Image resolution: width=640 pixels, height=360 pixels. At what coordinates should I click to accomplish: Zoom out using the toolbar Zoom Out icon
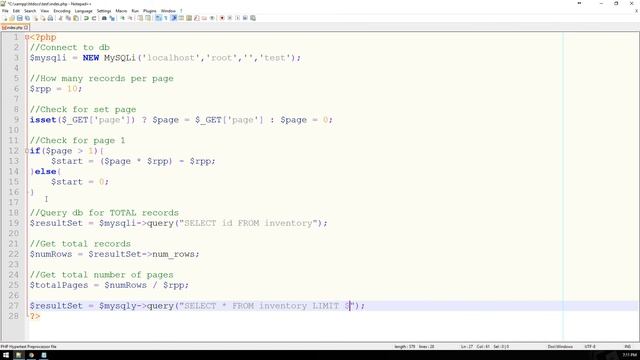coord(130,18)
